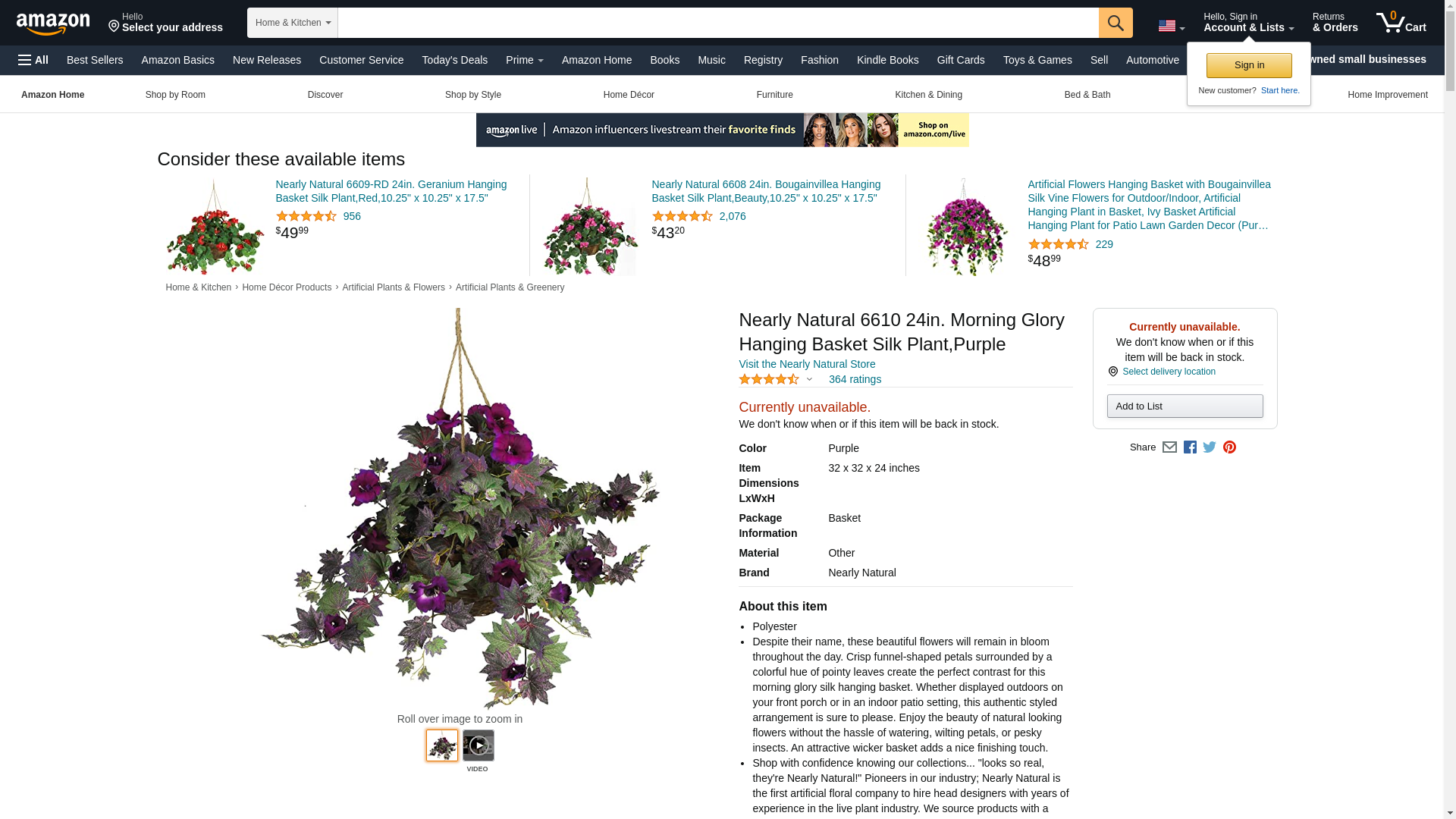1456x819 pixels.
Task: Share the product on Twitter
Action: point(1210,447)
